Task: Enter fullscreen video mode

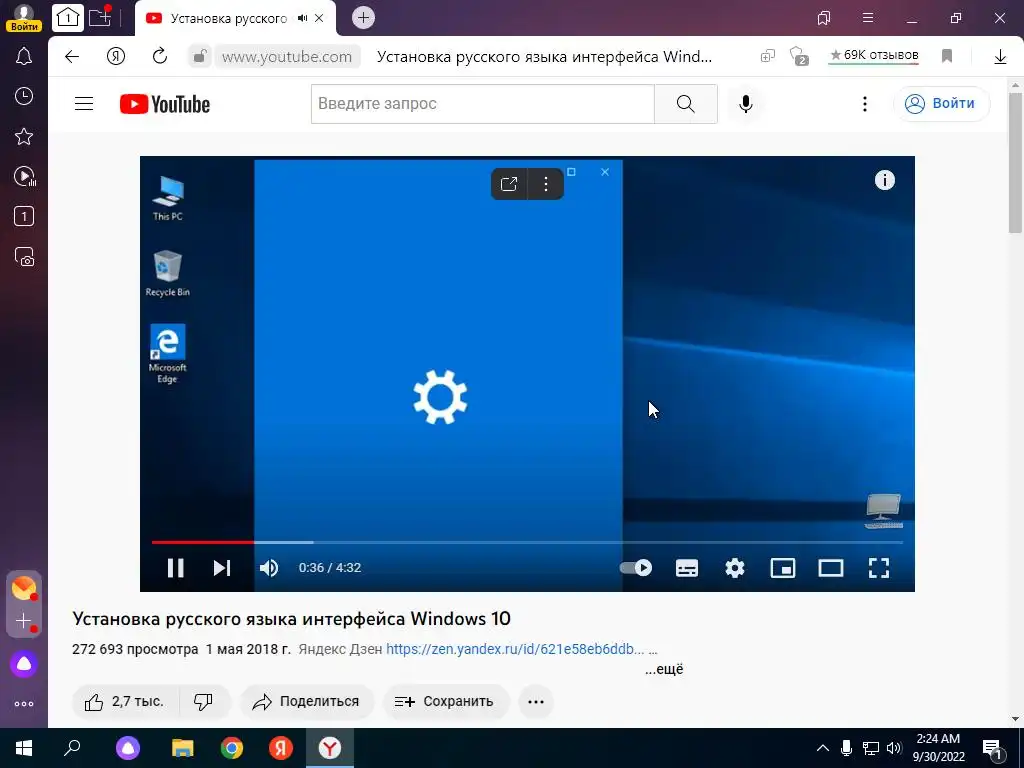Action: click(878, 568)
